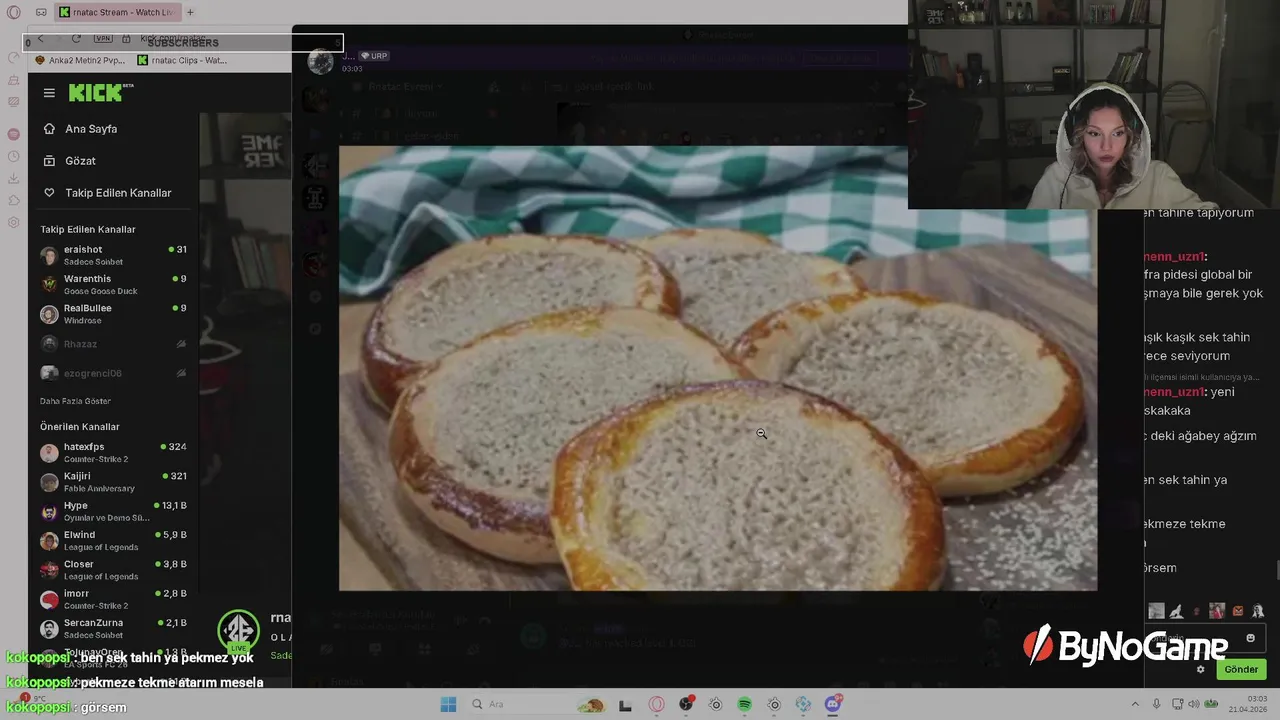1280x720 pixels.
Task: Open the Kick hamburger menu
Action: coord(49,93)
